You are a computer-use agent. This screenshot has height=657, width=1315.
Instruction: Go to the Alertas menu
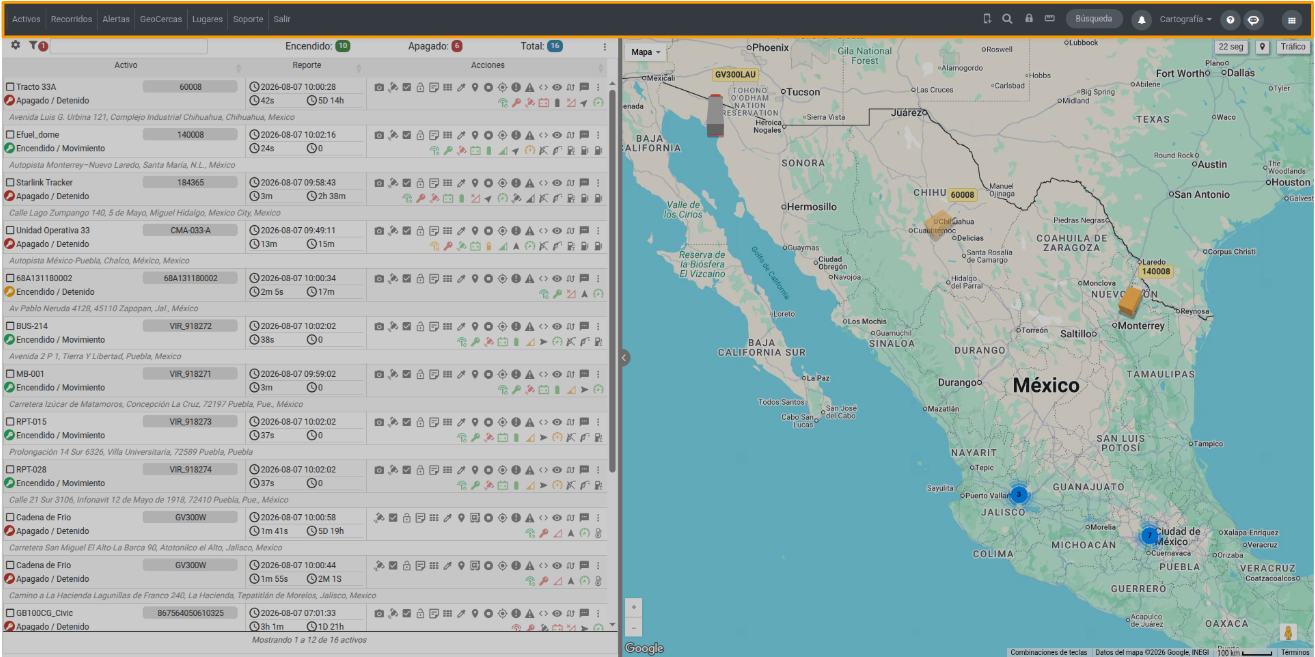point(116,19)
